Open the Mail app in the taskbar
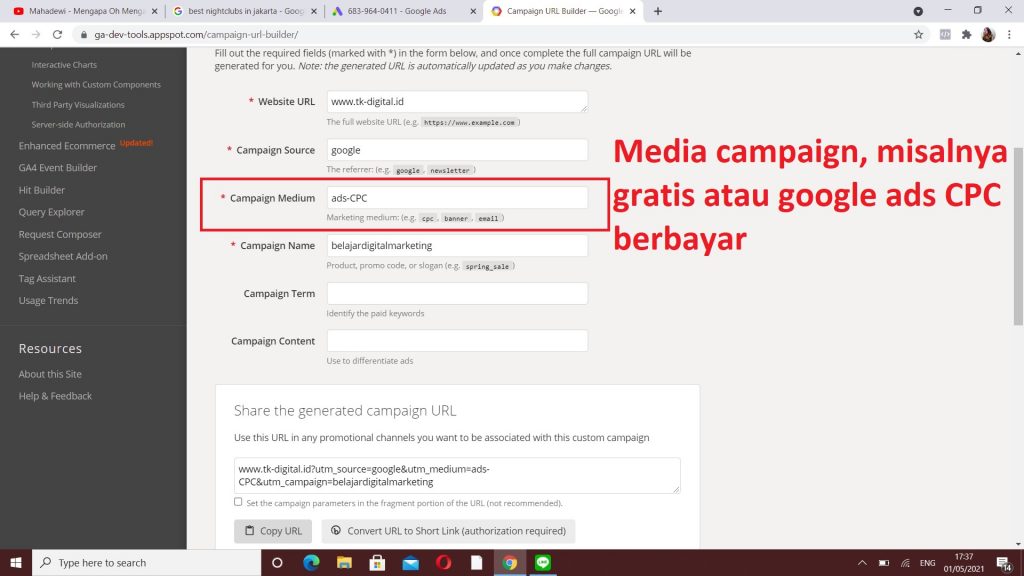This screenshot has width=1024, height=576. click(x=410, y=562)
